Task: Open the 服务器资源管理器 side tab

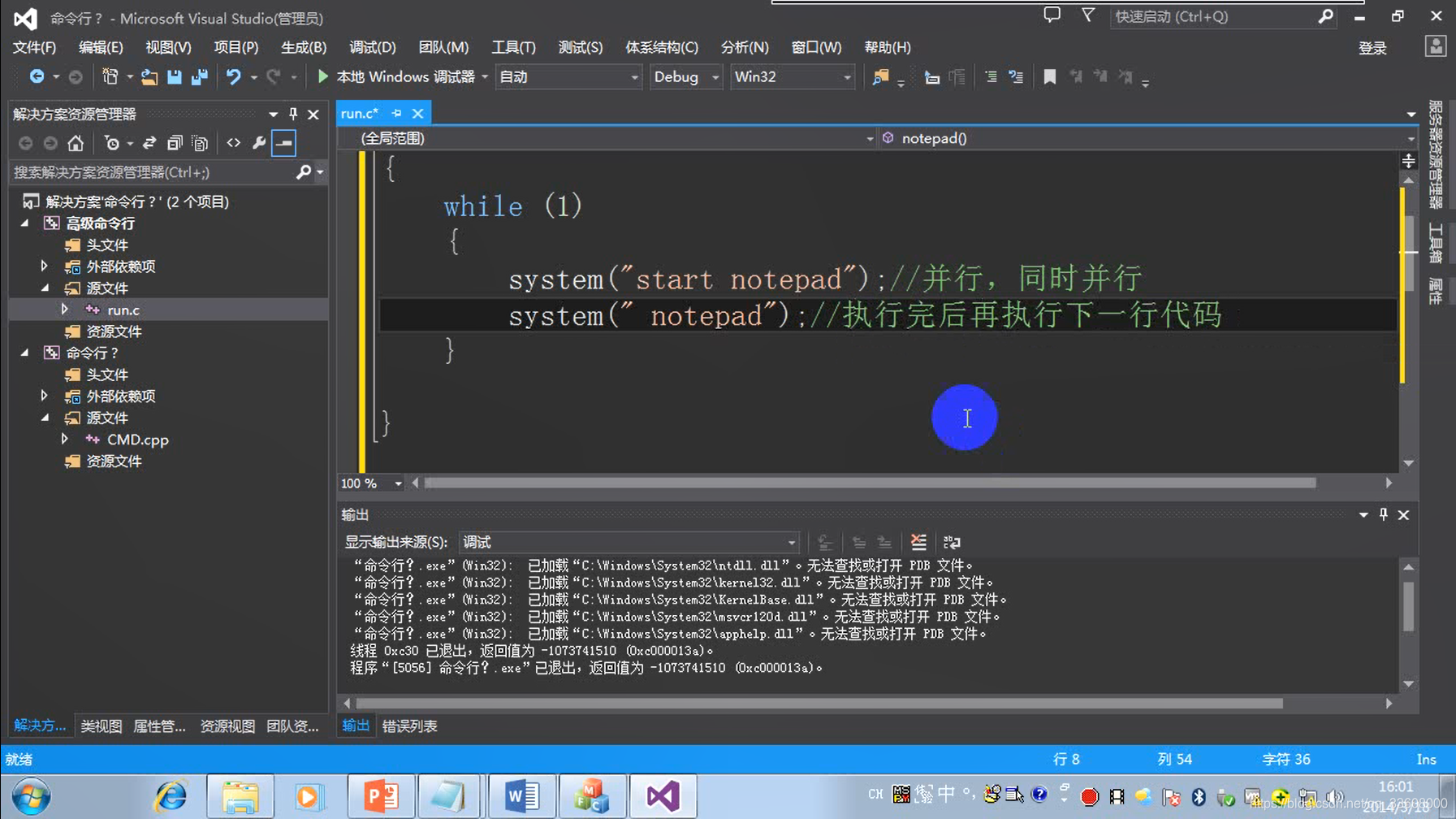Action: coord(1435,154)
